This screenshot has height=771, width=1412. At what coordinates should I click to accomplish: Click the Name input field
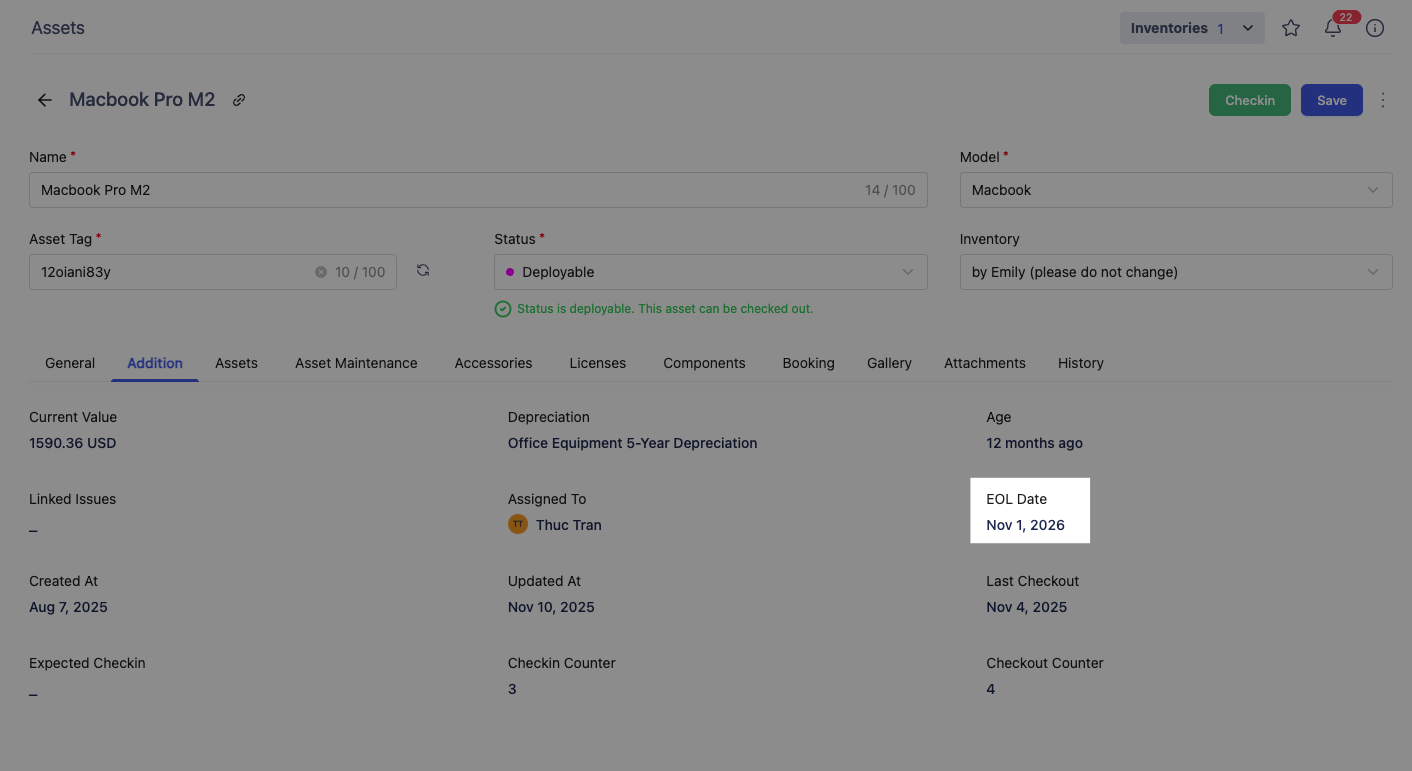(440, 190)
